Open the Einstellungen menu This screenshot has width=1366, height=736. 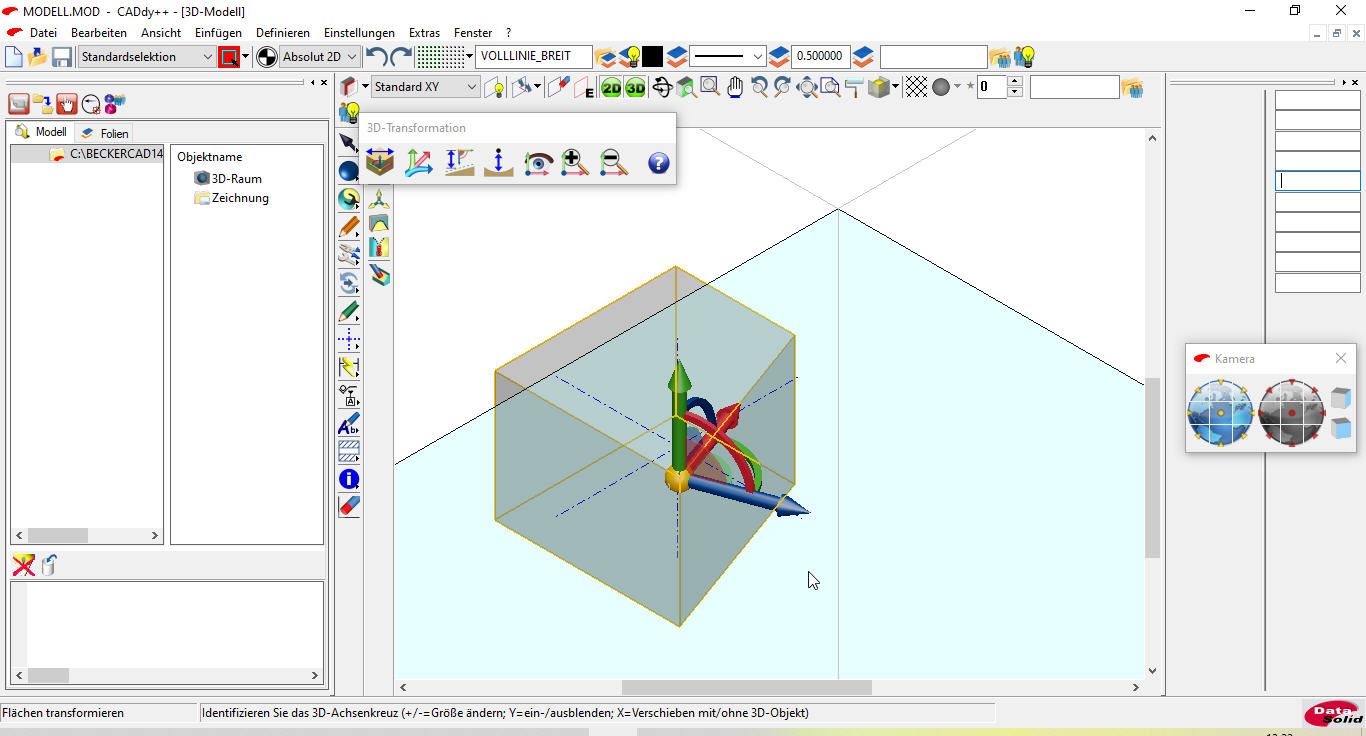[x=359, y=33]
